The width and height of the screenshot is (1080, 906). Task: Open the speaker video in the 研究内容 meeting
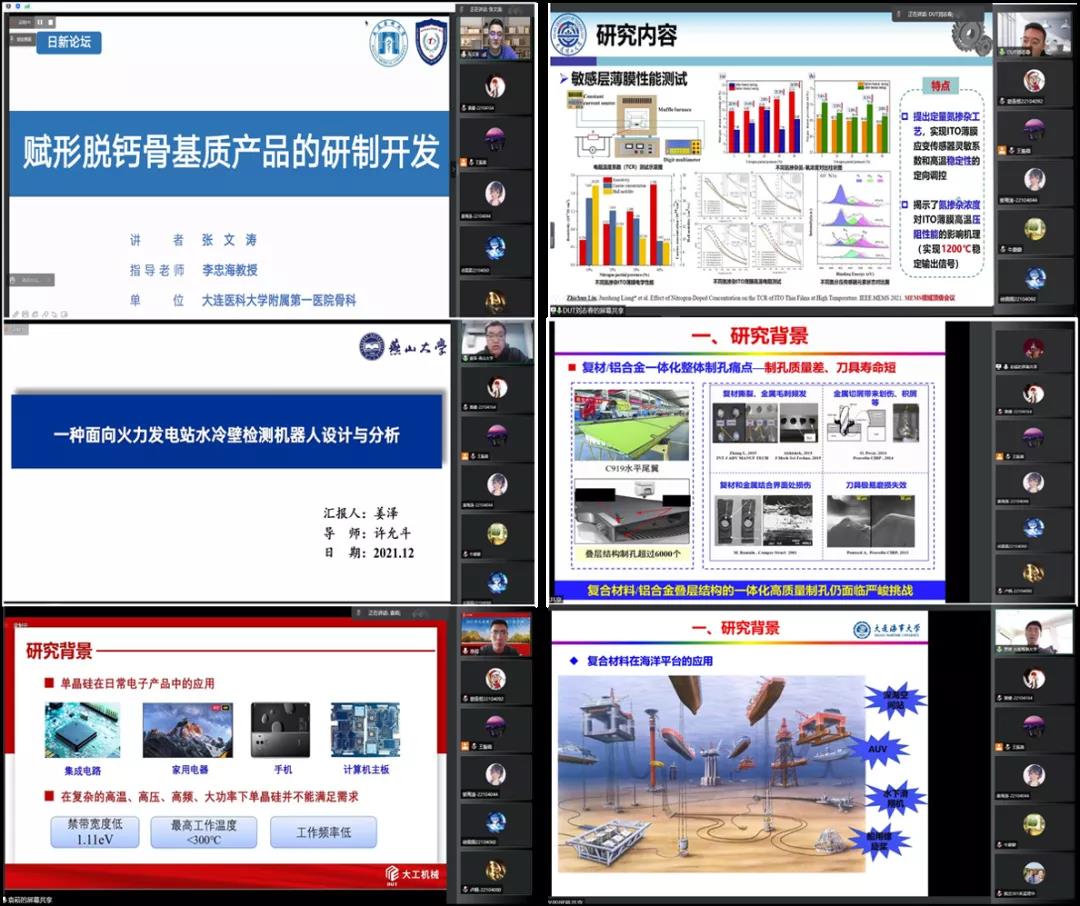tap(1033, 34)
